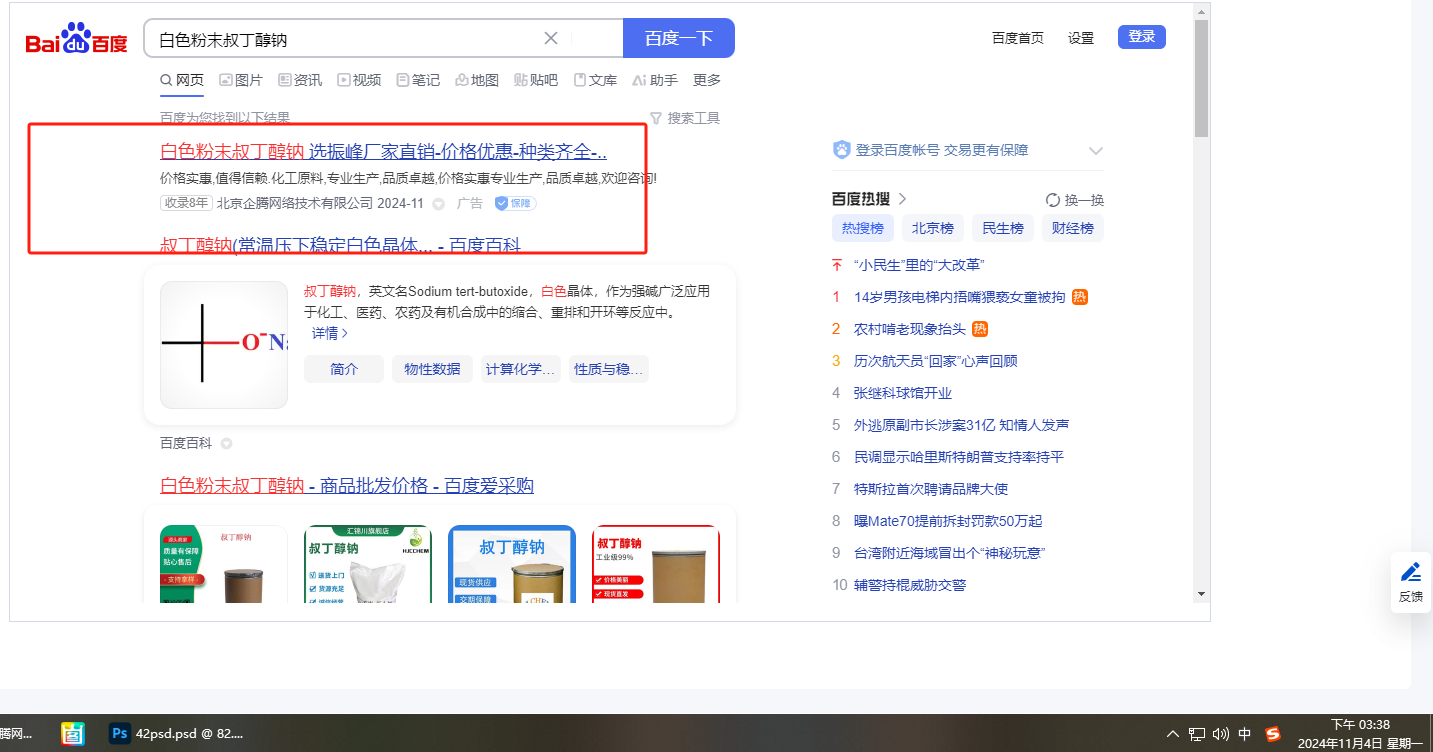Click the Baidu logo
The width and height of the screenshot is (1433, 752).
click(x=76, y=40)
